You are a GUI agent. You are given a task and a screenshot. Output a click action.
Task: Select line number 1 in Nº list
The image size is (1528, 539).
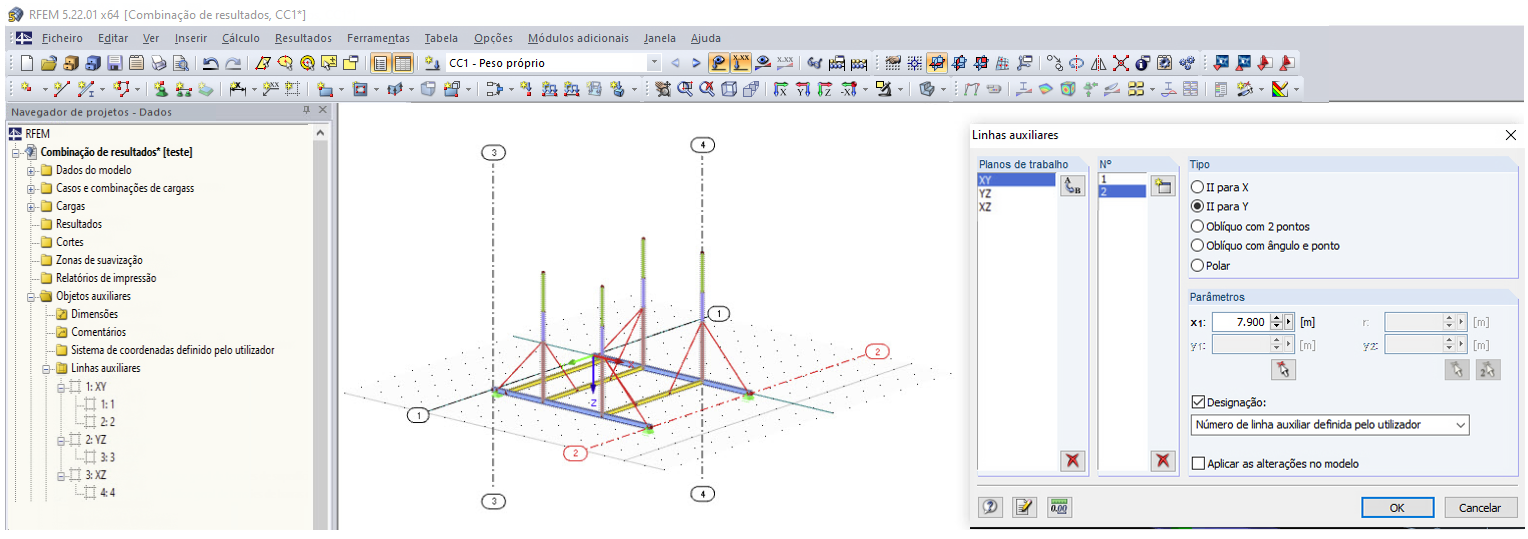pyautogui.click(x=1121, y=179)
